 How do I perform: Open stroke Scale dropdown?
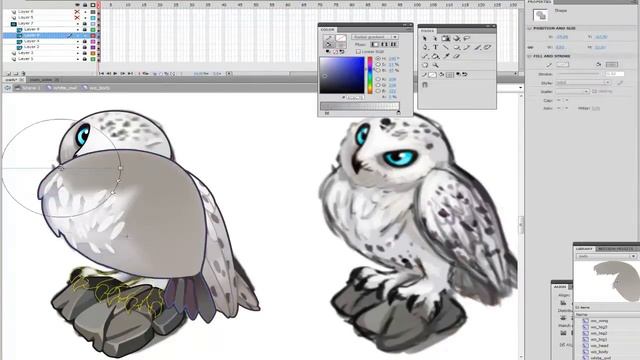[573, 91]
